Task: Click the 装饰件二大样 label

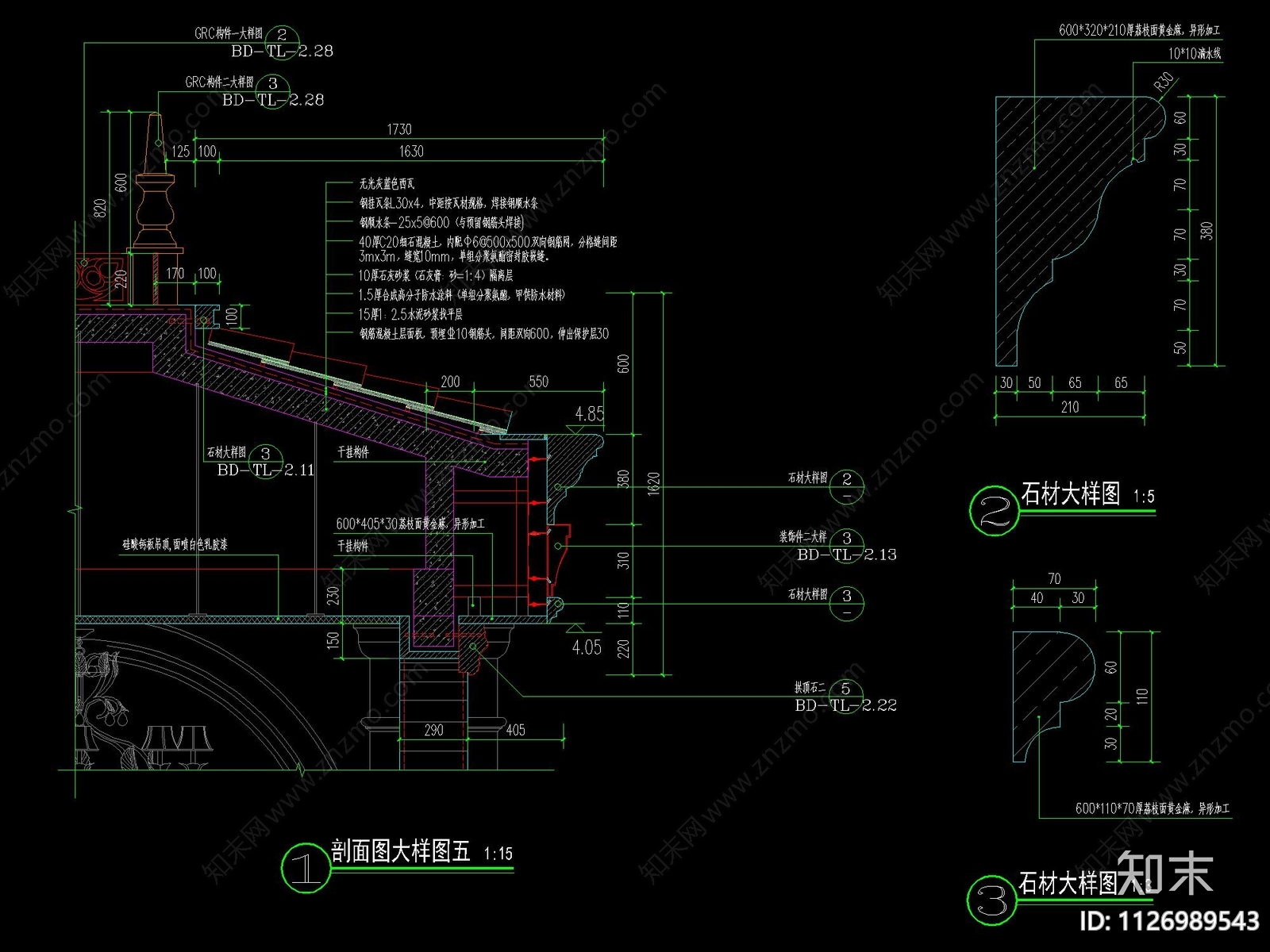Action: click(802, 537)
